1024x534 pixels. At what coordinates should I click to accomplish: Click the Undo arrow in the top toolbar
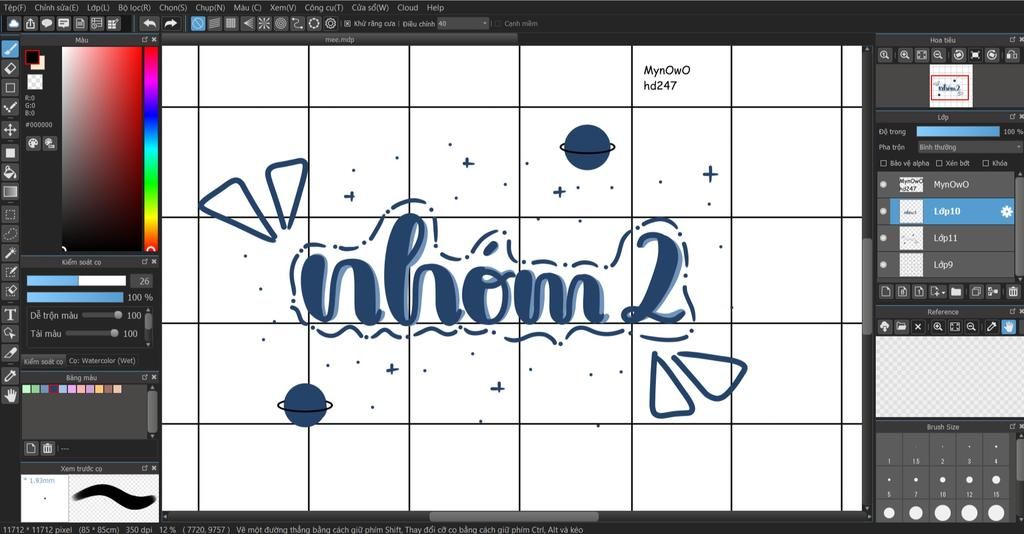[x=150, y=24]
